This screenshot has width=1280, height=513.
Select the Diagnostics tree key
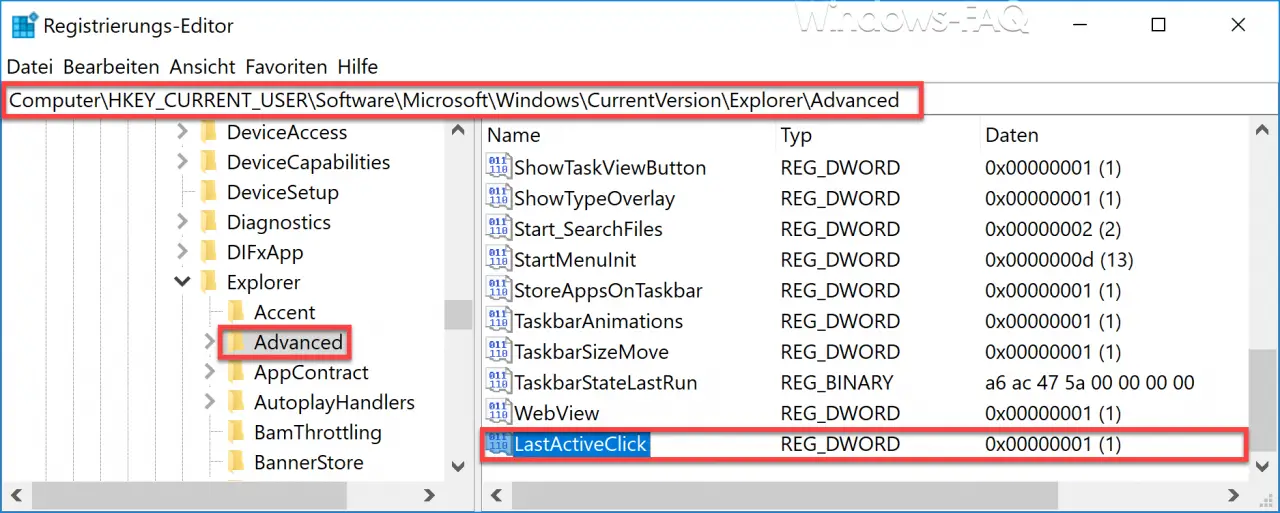(x=278, y=222)
